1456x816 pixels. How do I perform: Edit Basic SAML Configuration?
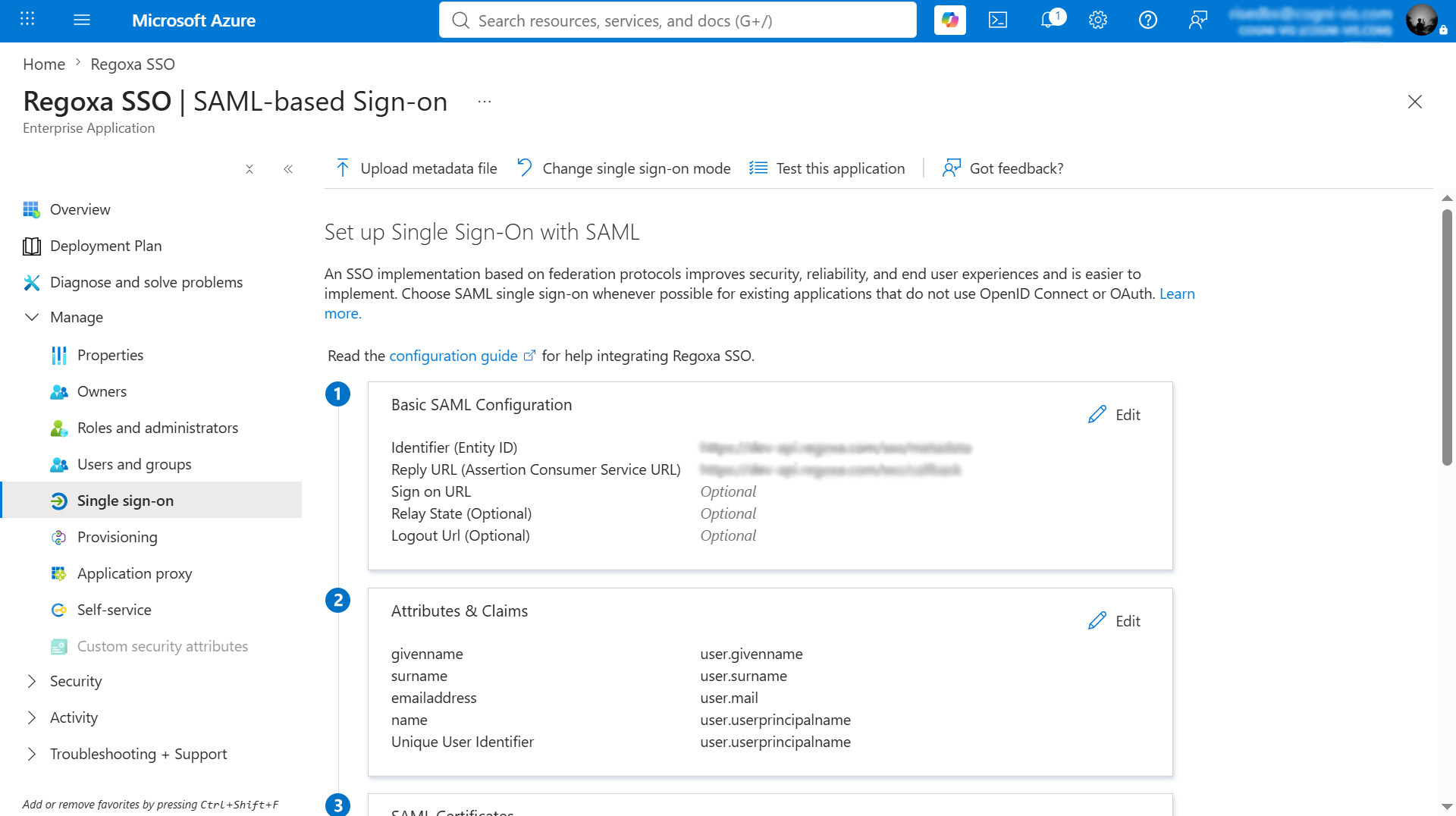1114,415
